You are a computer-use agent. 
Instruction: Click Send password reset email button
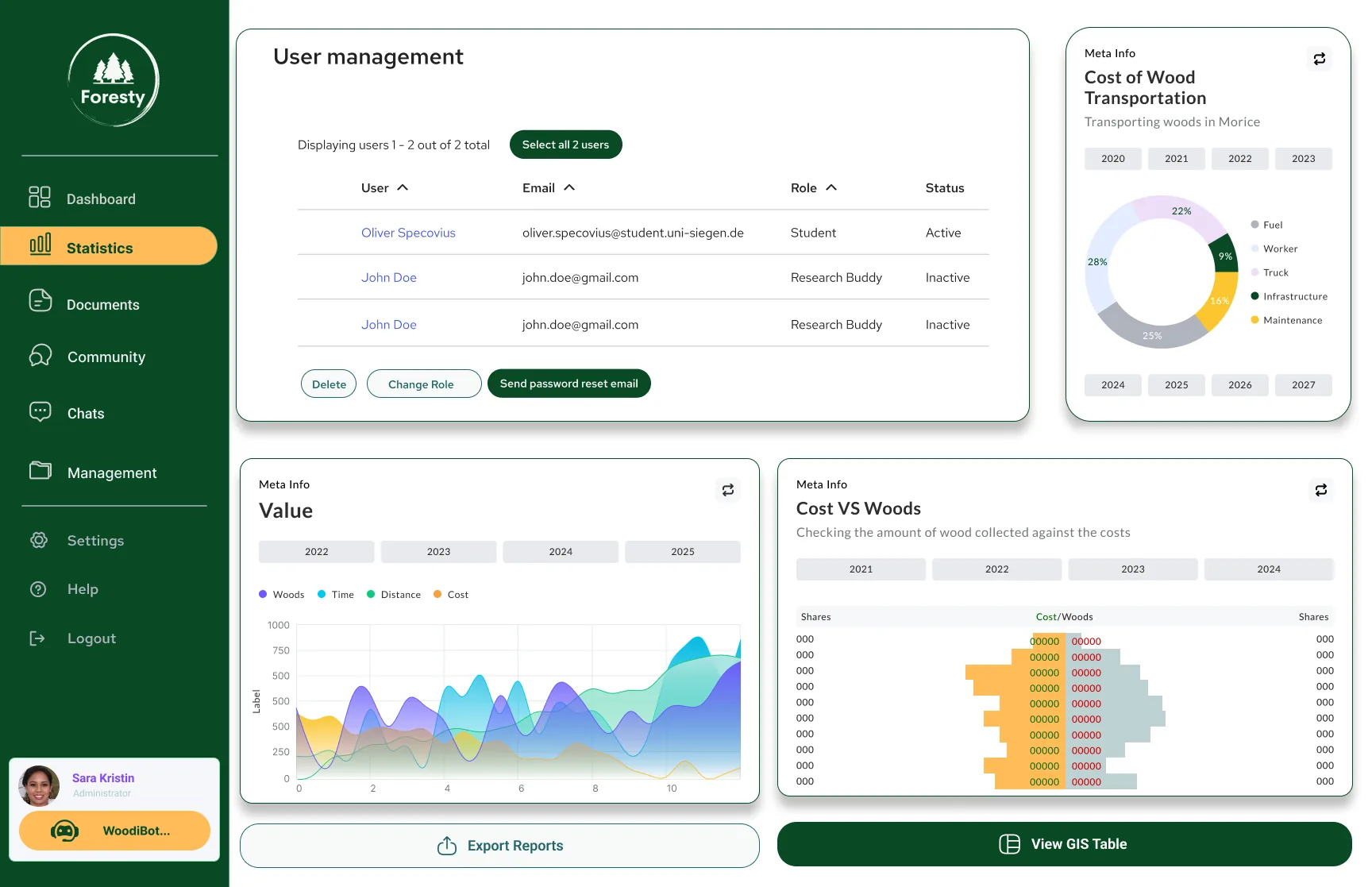pos(569,384)
